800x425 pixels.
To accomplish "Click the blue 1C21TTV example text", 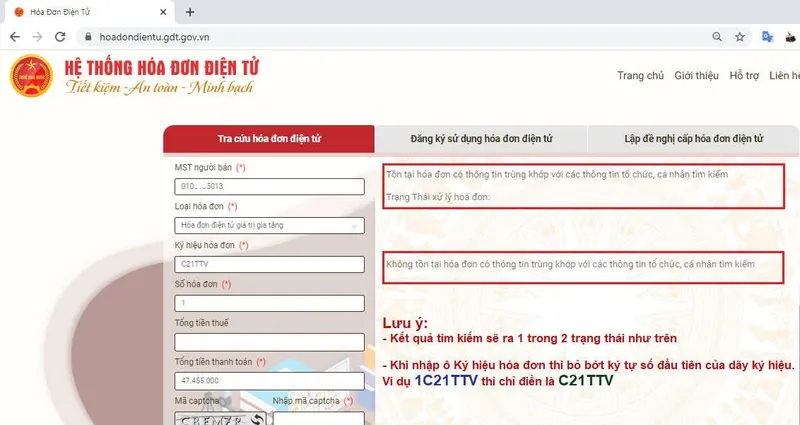I will point(445,381).
